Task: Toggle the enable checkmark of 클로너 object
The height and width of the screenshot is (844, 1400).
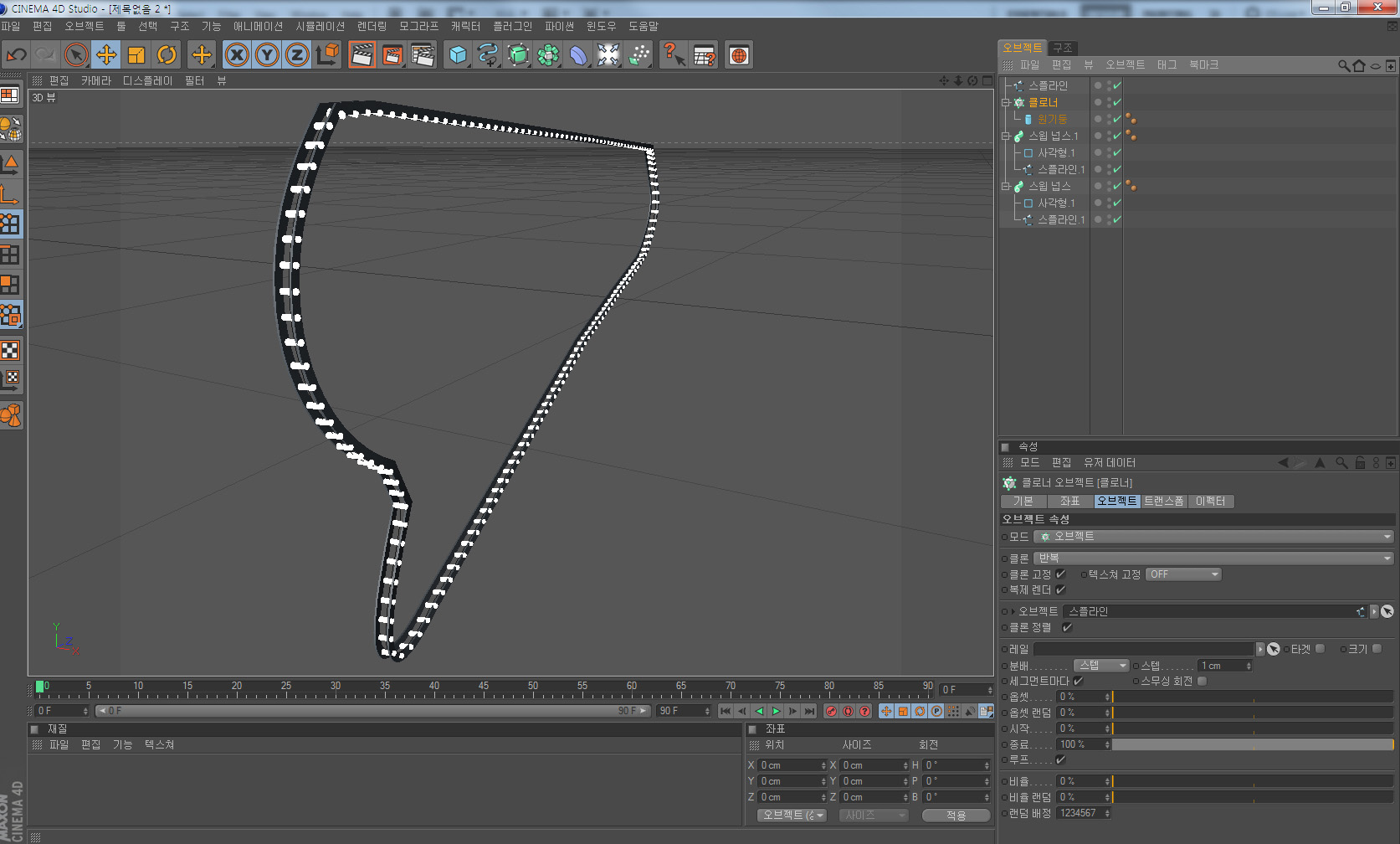Action: 1116,102
